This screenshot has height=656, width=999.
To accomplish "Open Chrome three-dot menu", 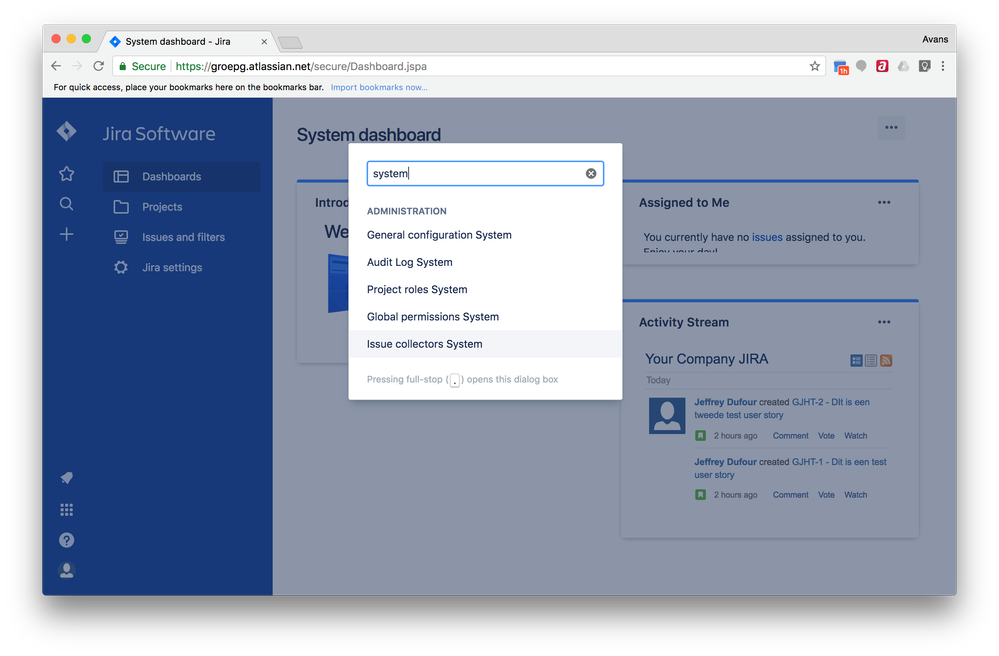I will point(943,66).
